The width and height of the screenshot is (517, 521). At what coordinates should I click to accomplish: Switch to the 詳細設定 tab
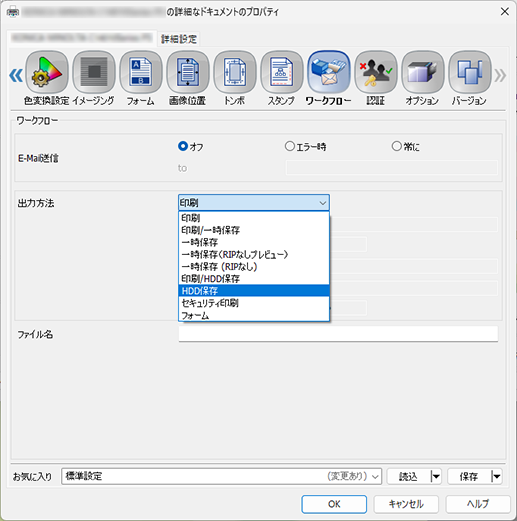pyautogui.click(x=179, y=39)
